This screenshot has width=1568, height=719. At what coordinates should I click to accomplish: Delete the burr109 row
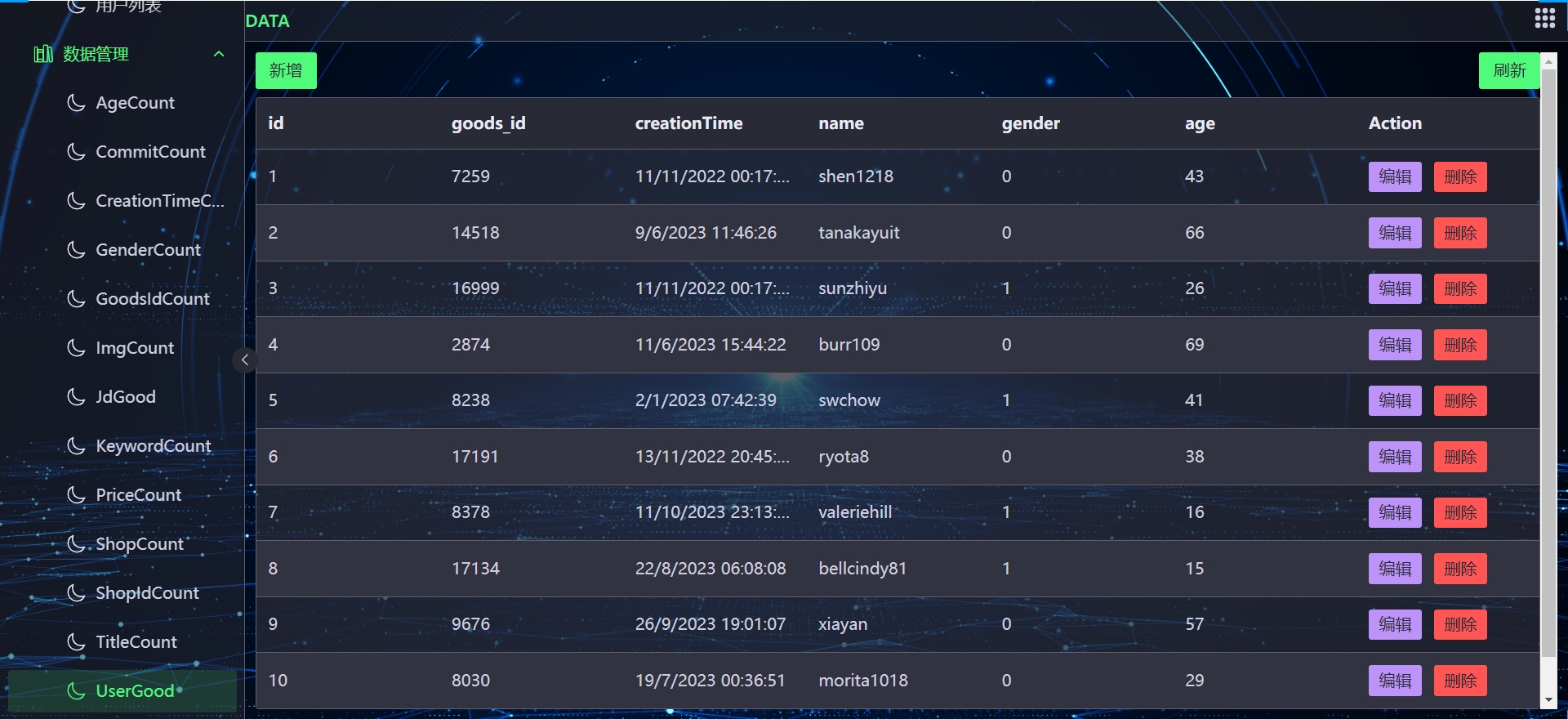(1460, 345)
